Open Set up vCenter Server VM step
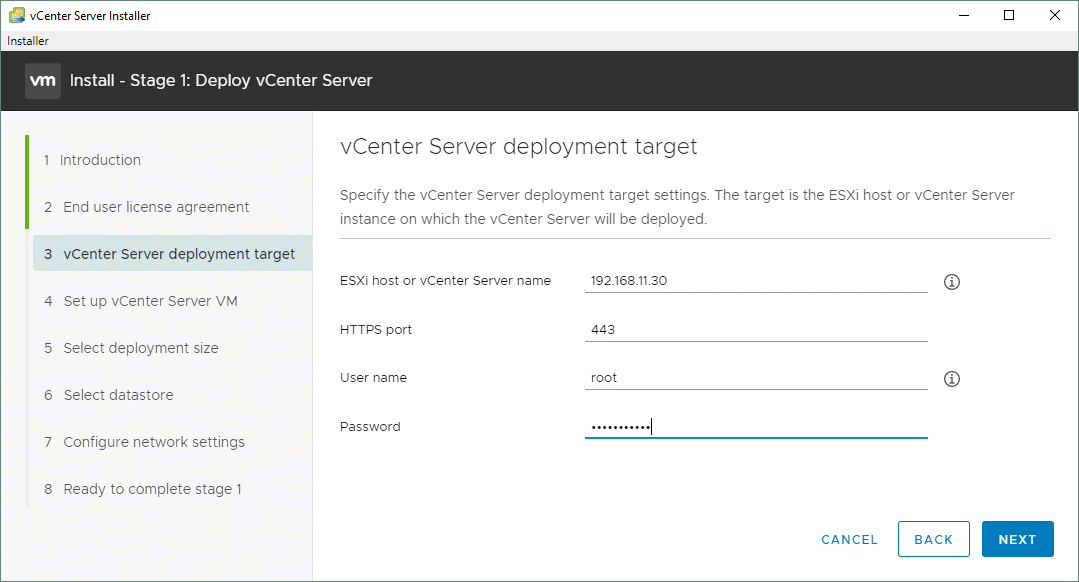 150,301
